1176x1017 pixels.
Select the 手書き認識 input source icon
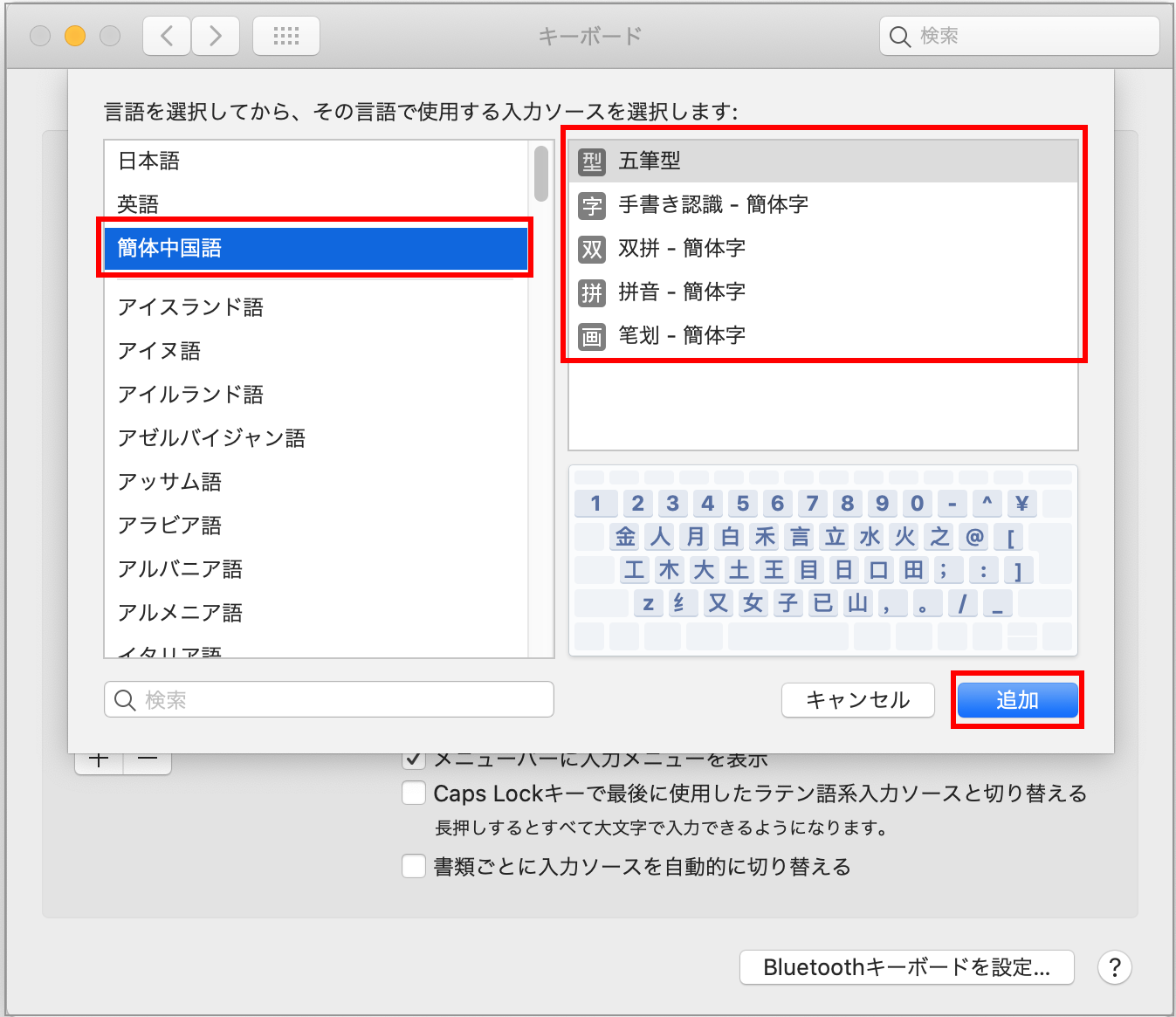tap(592, 205)
